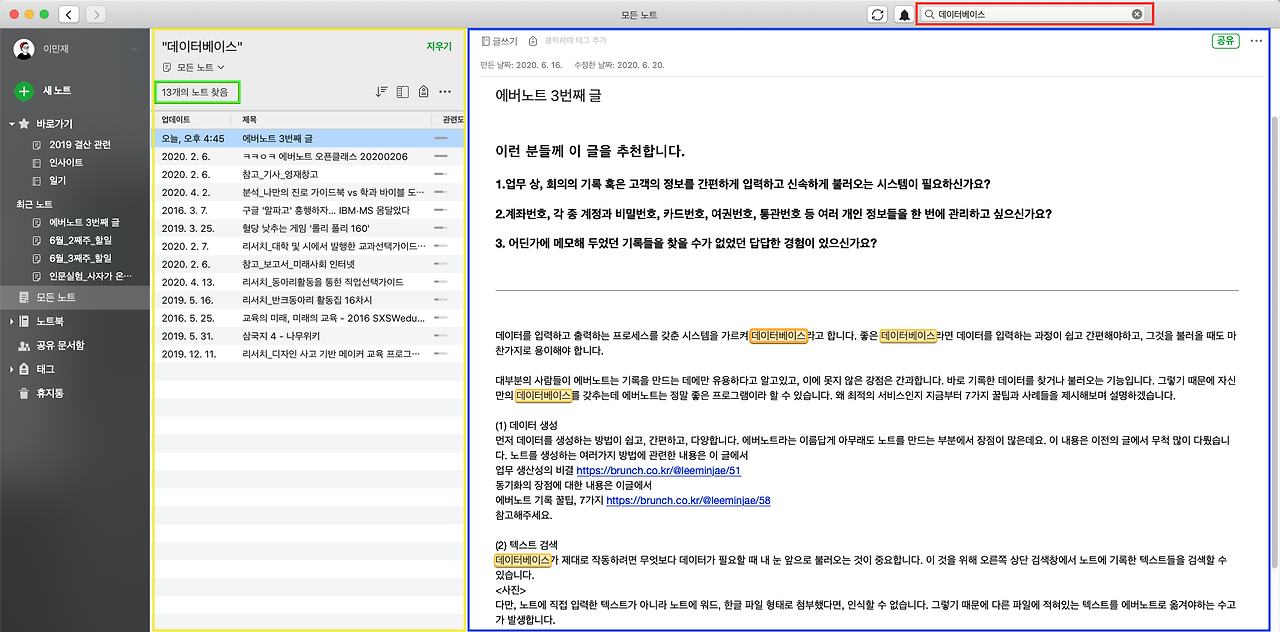Image resolution: width=1280 pixels, height=632 pixels.
Task: Go back with the left arrow button
Action: 69,15
